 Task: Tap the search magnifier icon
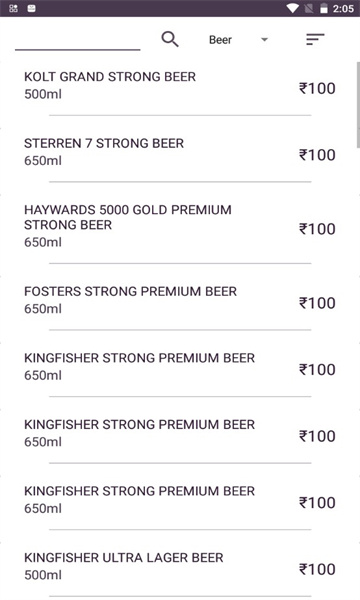tap(170, 39)
